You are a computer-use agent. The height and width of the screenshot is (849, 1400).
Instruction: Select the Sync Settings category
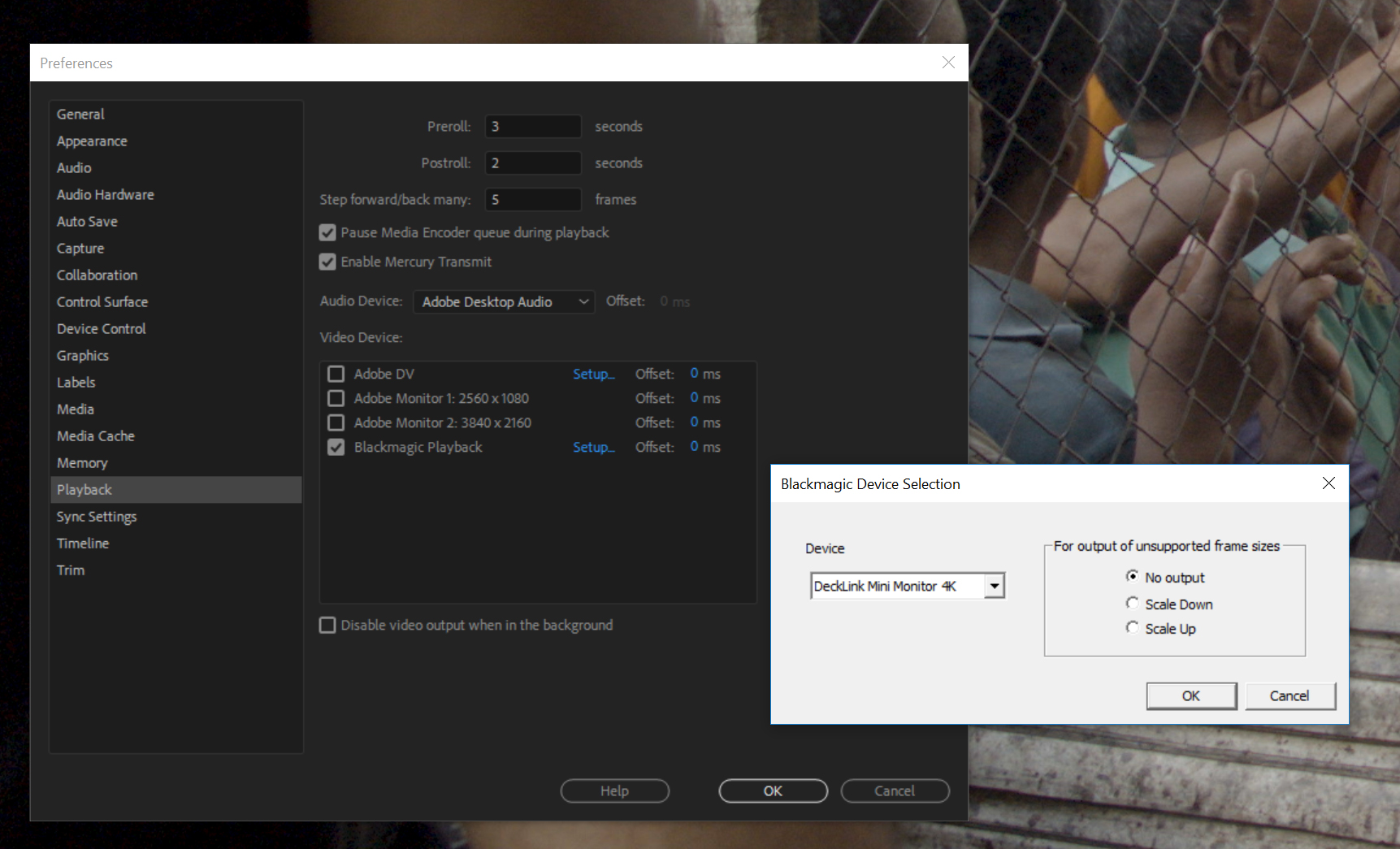pos(96,516)
